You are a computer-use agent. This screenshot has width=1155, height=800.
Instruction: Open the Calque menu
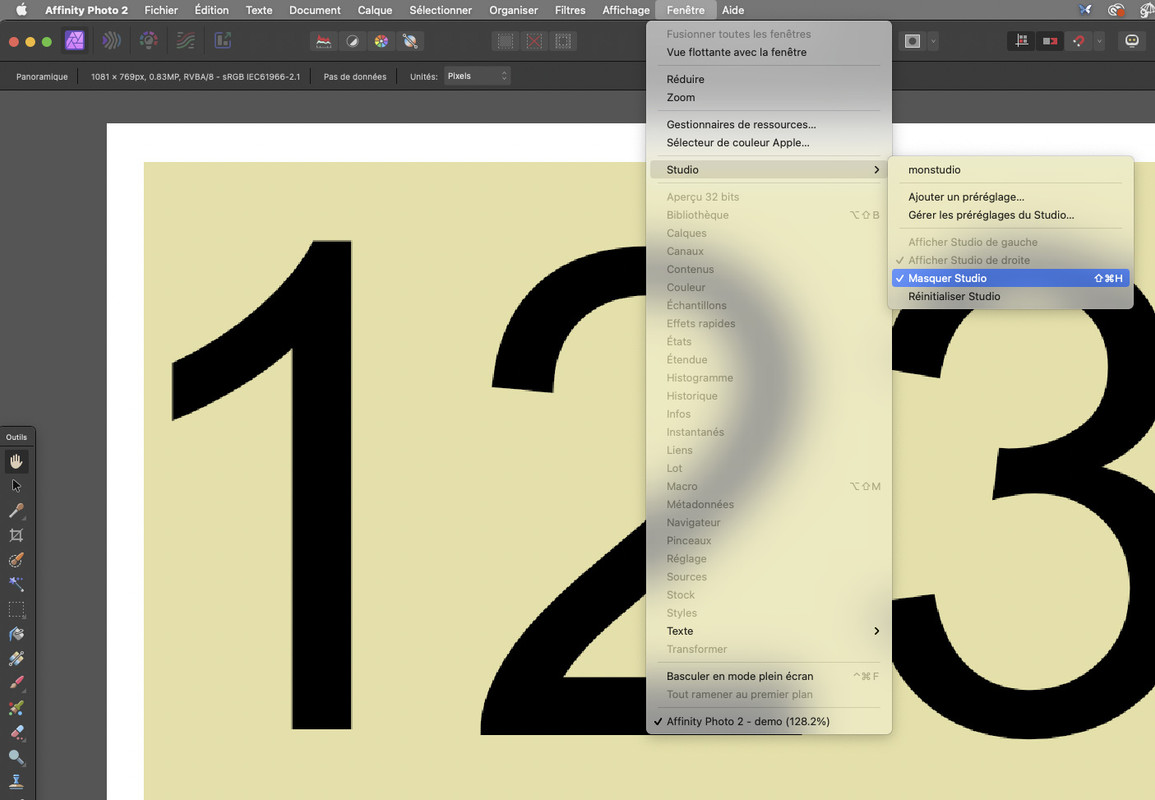tap(375, 10)
